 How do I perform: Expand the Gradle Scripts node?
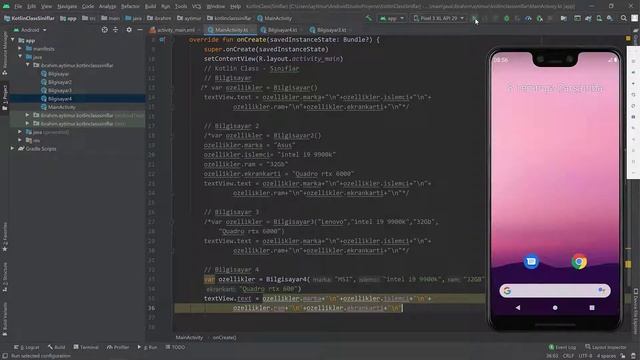[13, 149]
